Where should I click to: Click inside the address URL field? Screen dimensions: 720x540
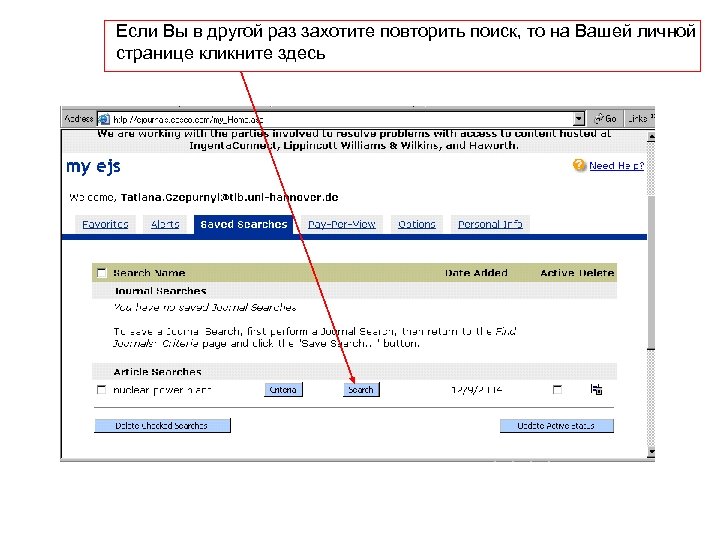(x=335, y=119)
